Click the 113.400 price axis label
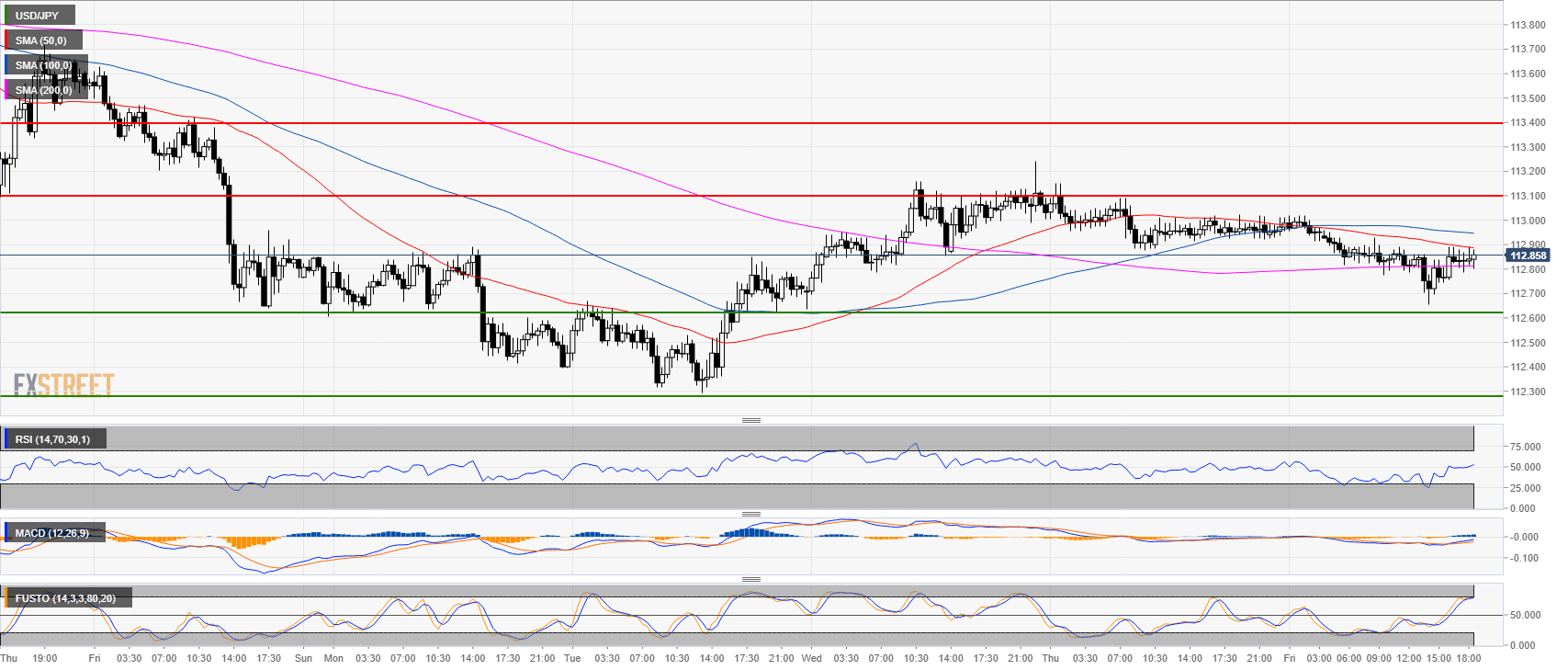Screen dimensions: 1568x670 [x=1527, y=122]
